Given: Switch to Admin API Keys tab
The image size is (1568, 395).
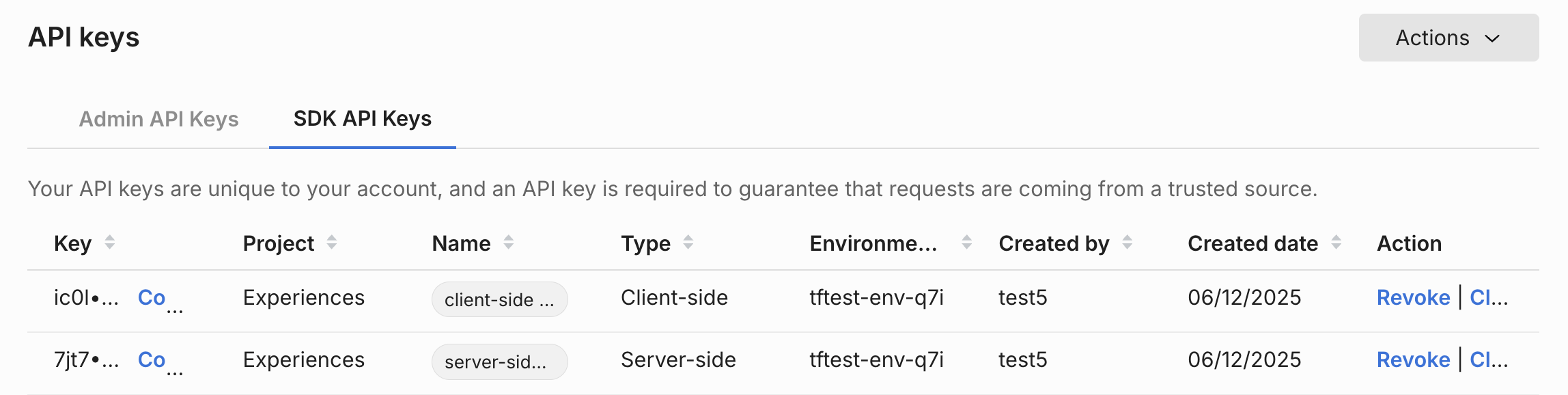Looking at the screenshot, I should pyautogui.click(x=158, y=119).
